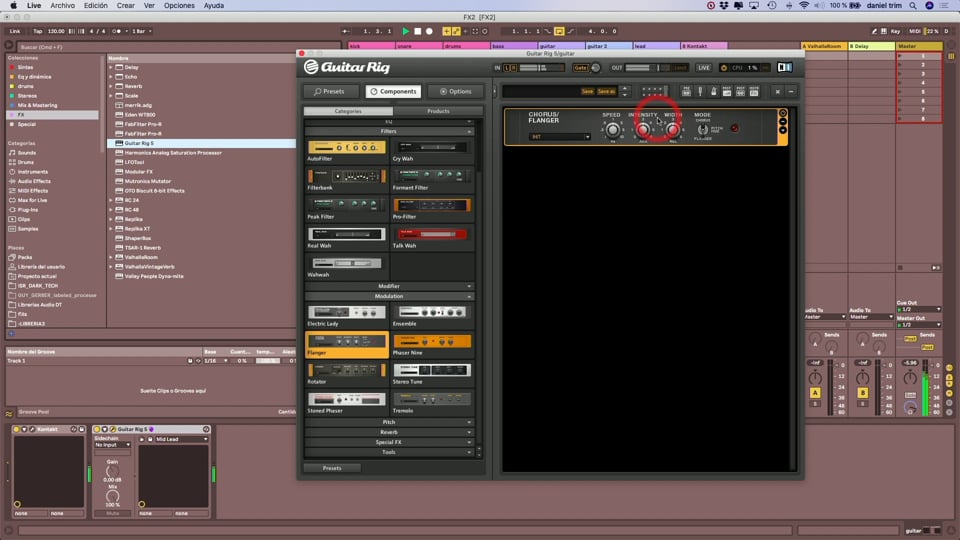
Task: Open the Crear menu
Action: pos(126,6)
